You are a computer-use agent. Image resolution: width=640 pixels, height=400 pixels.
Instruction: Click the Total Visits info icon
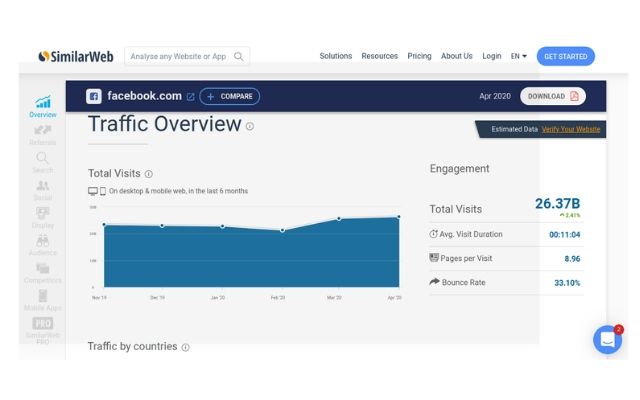coord(149,174)
